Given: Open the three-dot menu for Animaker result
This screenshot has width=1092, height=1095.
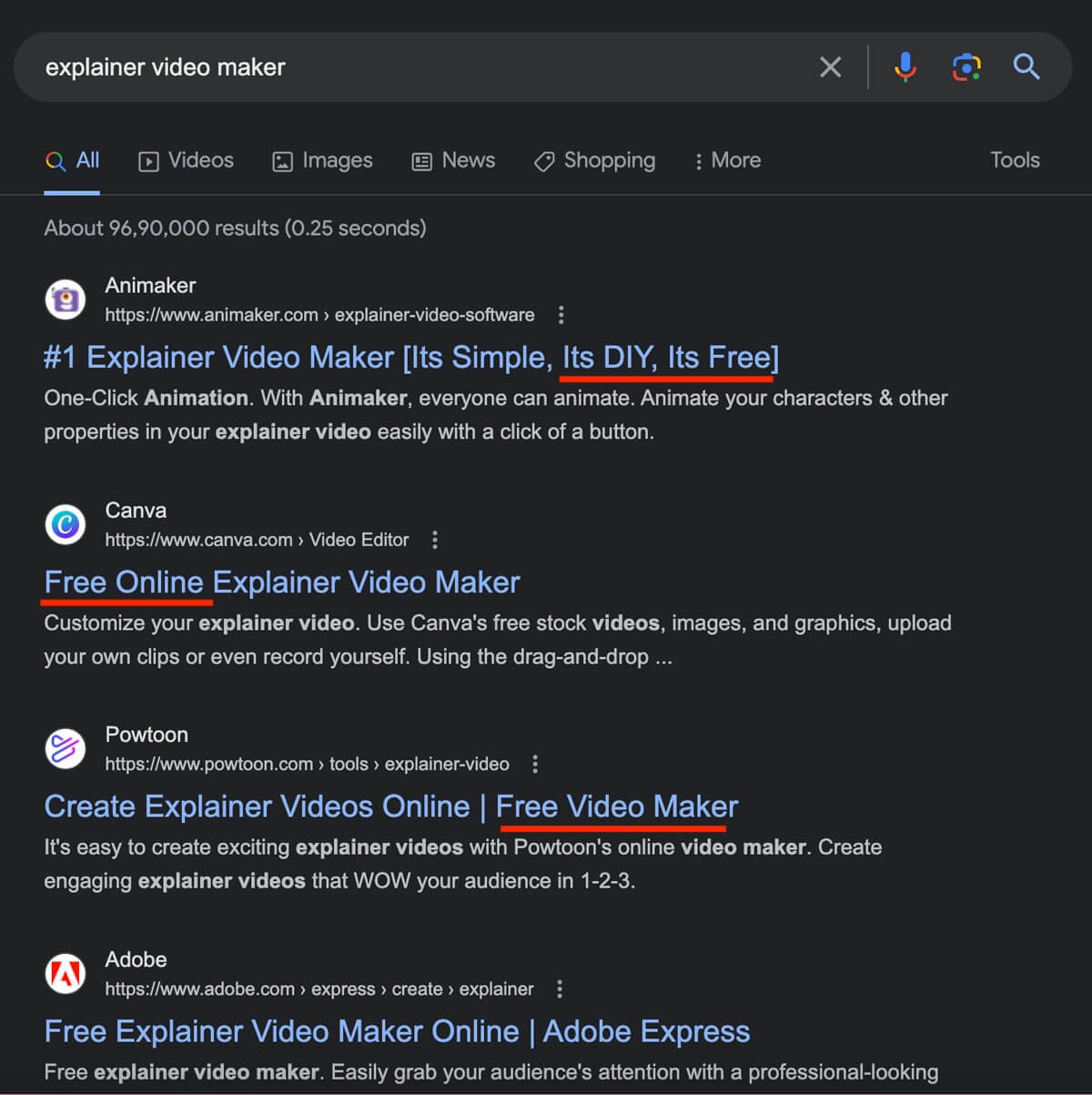Looking at the screenshot, I should point(561,315).
